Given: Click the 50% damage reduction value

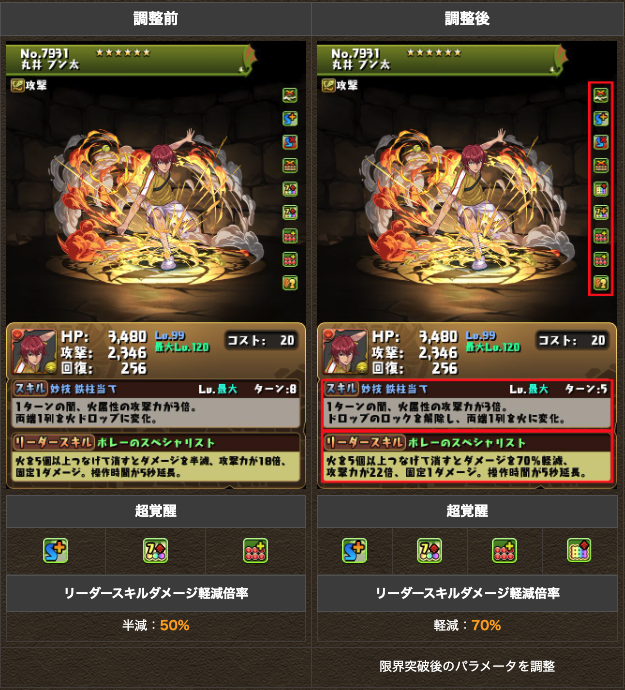Looking at the screenshot, I should 175,625.
